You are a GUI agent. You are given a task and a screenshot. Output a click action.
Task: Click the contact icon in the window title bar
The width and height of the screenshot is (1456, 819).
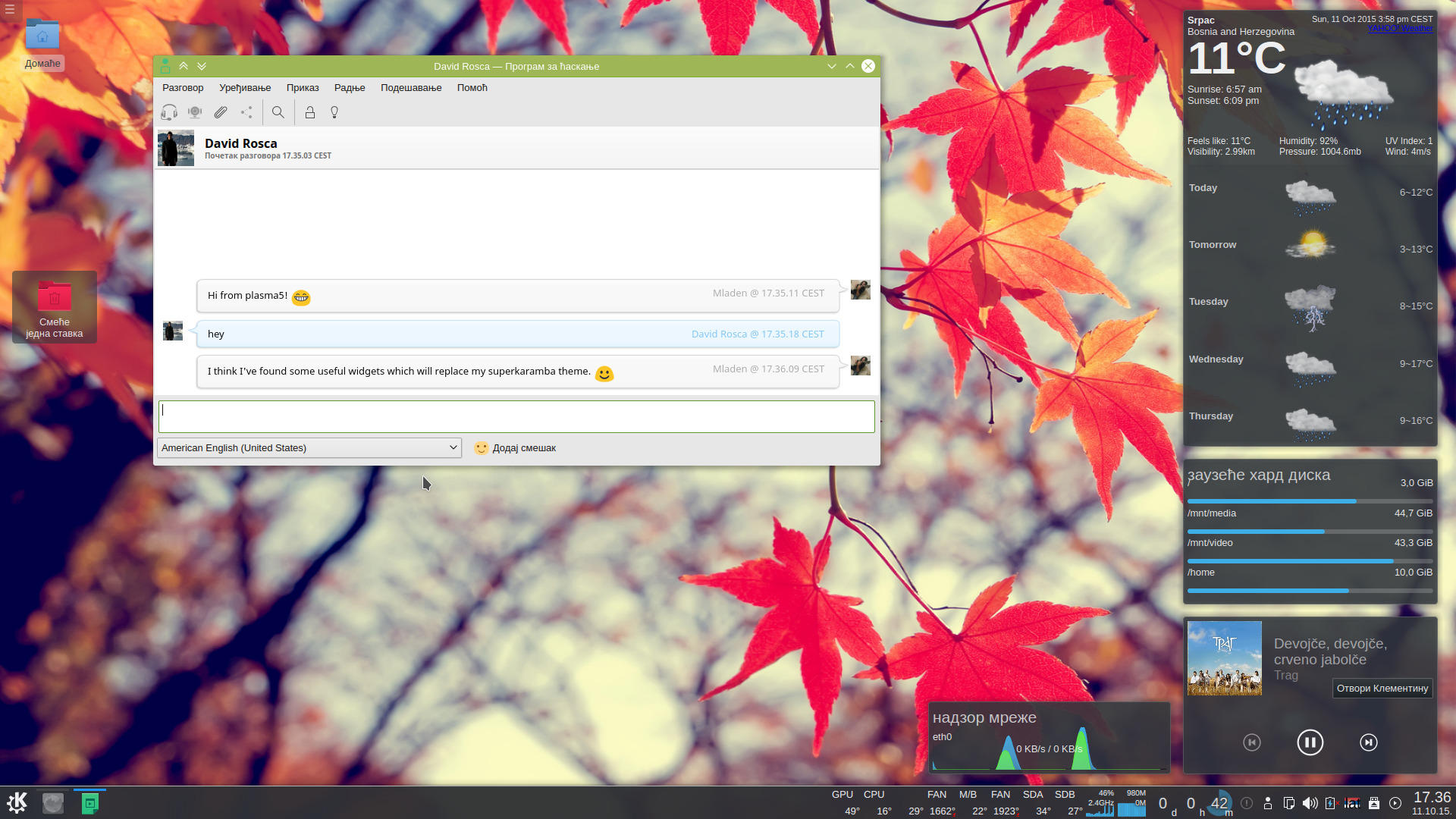165,66
